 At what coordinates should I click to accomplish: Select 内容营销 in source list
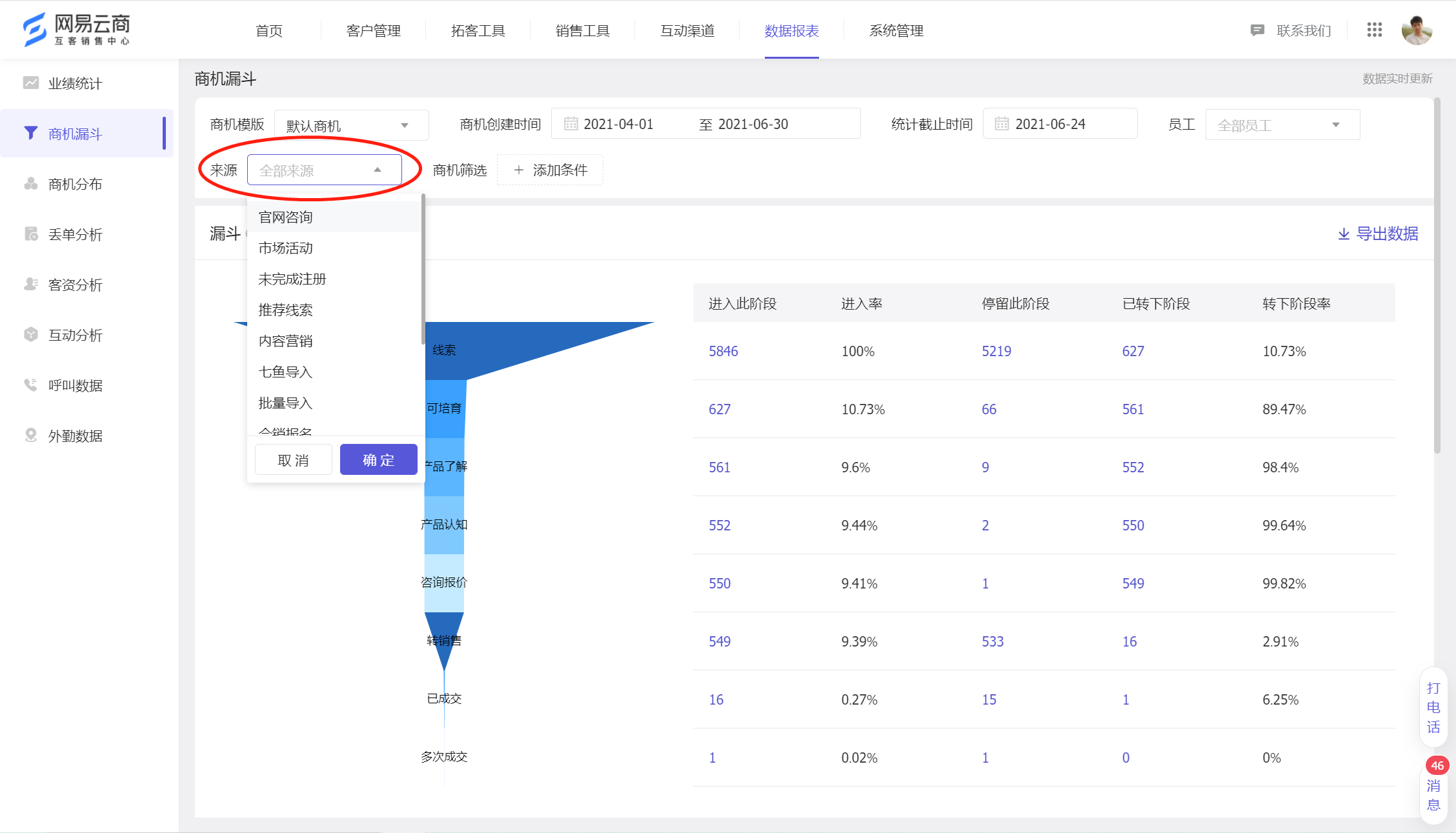pyautogui.click(x=334, y=341)
